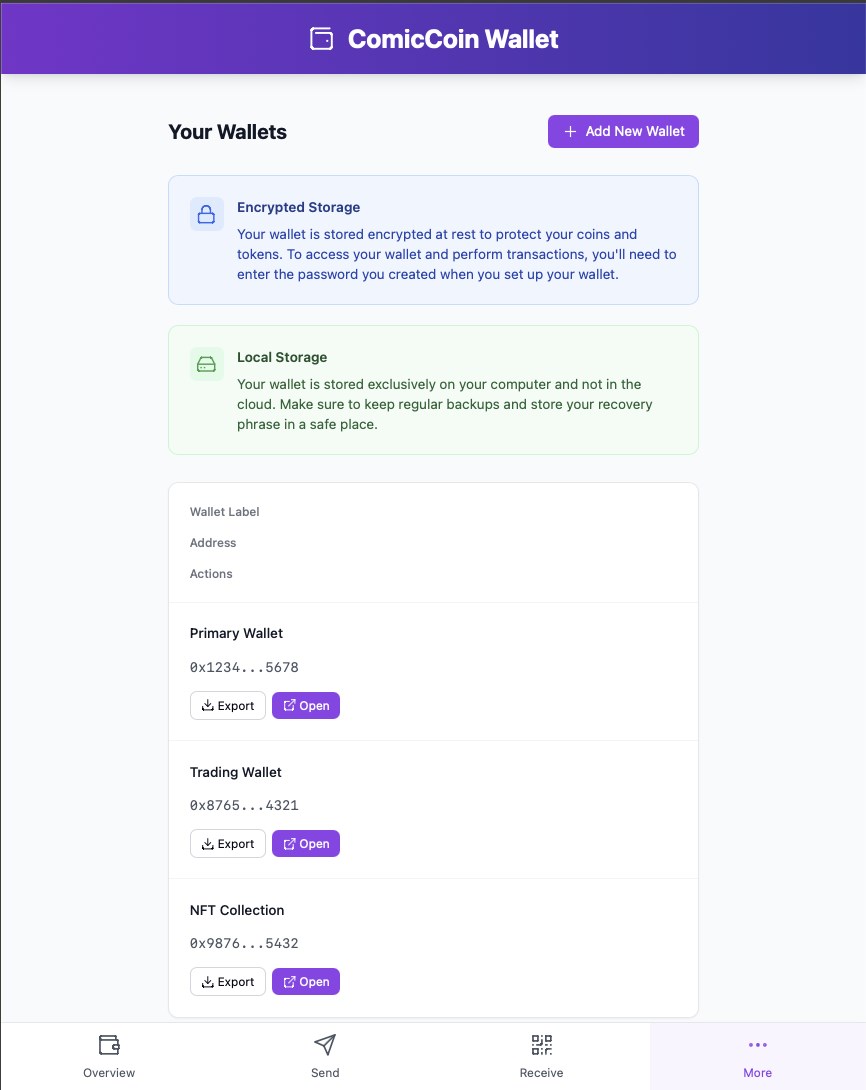866x1090 pixels.
Task: Open the NFT Collection wallet
Action: 306,982
